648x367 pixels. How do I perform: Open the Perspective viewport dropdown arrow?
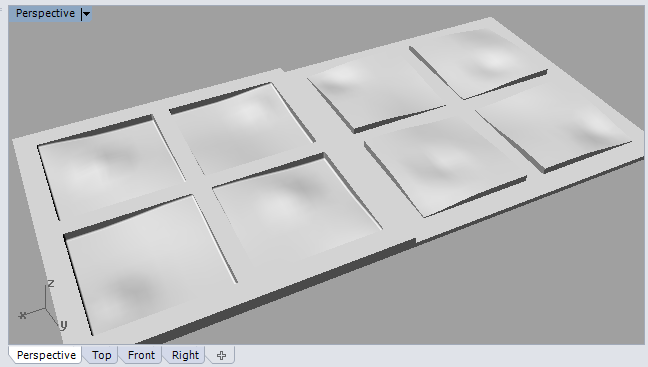click(x=86, y=14)
